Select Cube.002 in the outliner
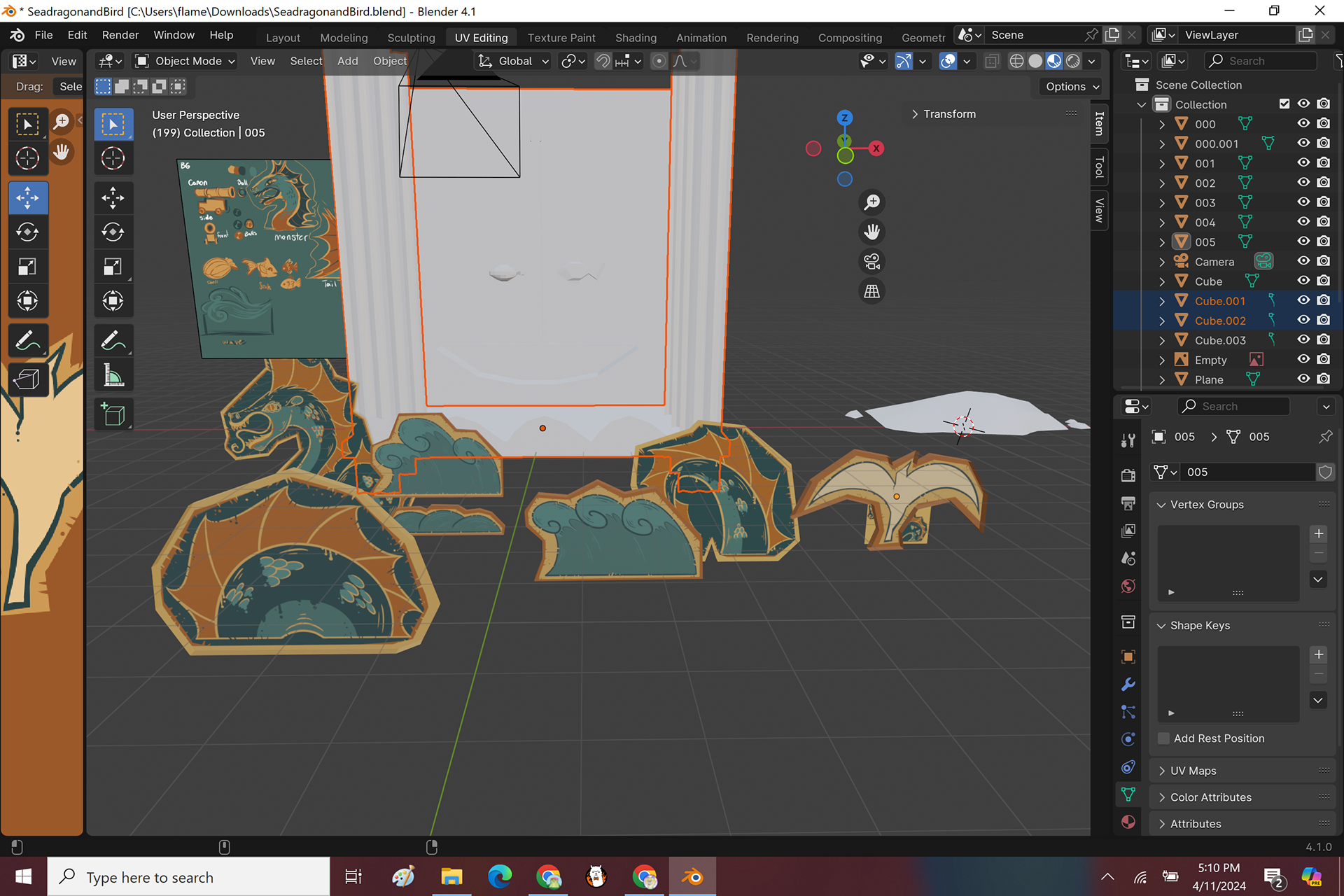 (x=1219, y=321)
